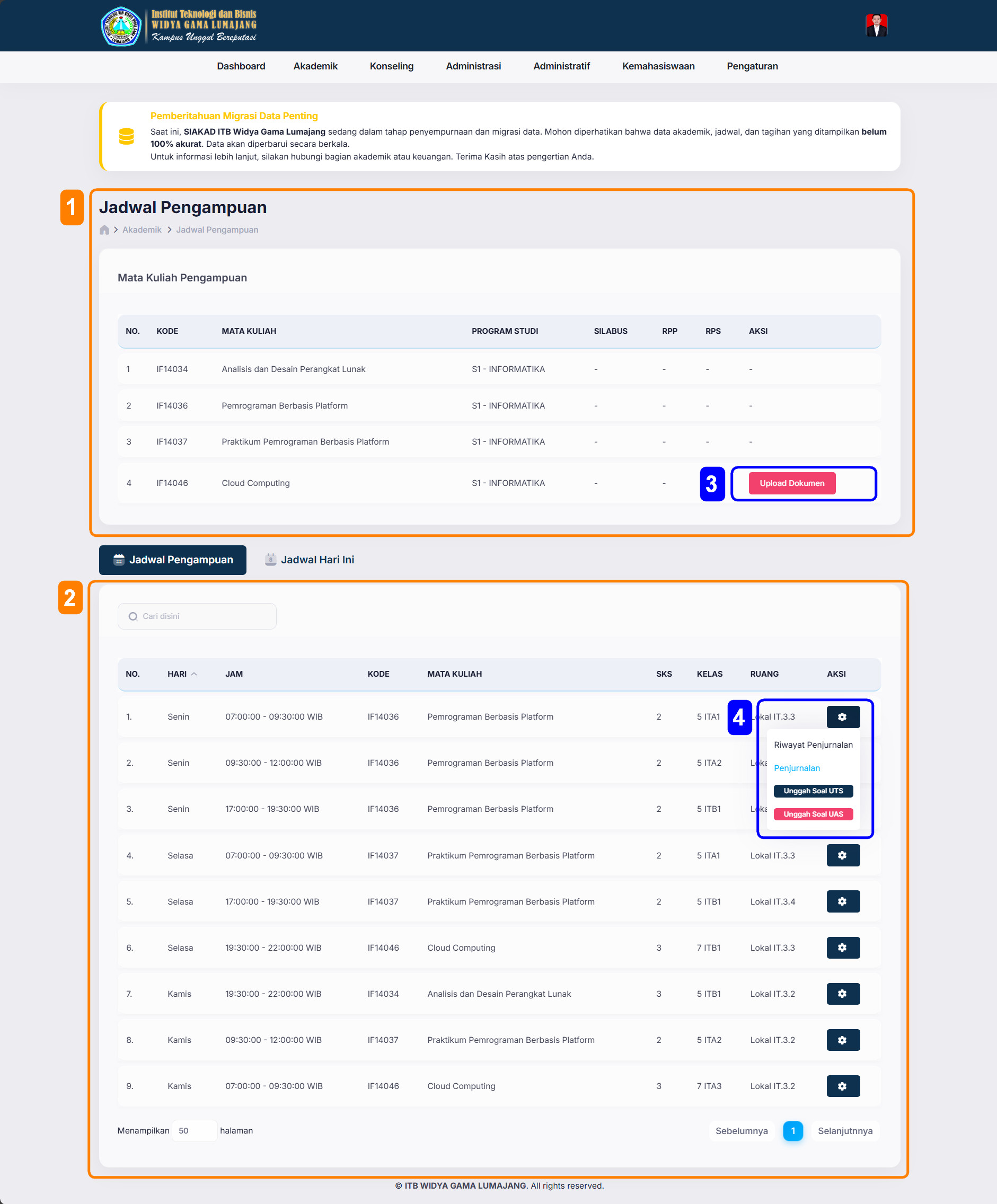The image size is (997, 1204).
Task: Click gear icon for Lokal IT.3.4 row
Action: [842, 901]
